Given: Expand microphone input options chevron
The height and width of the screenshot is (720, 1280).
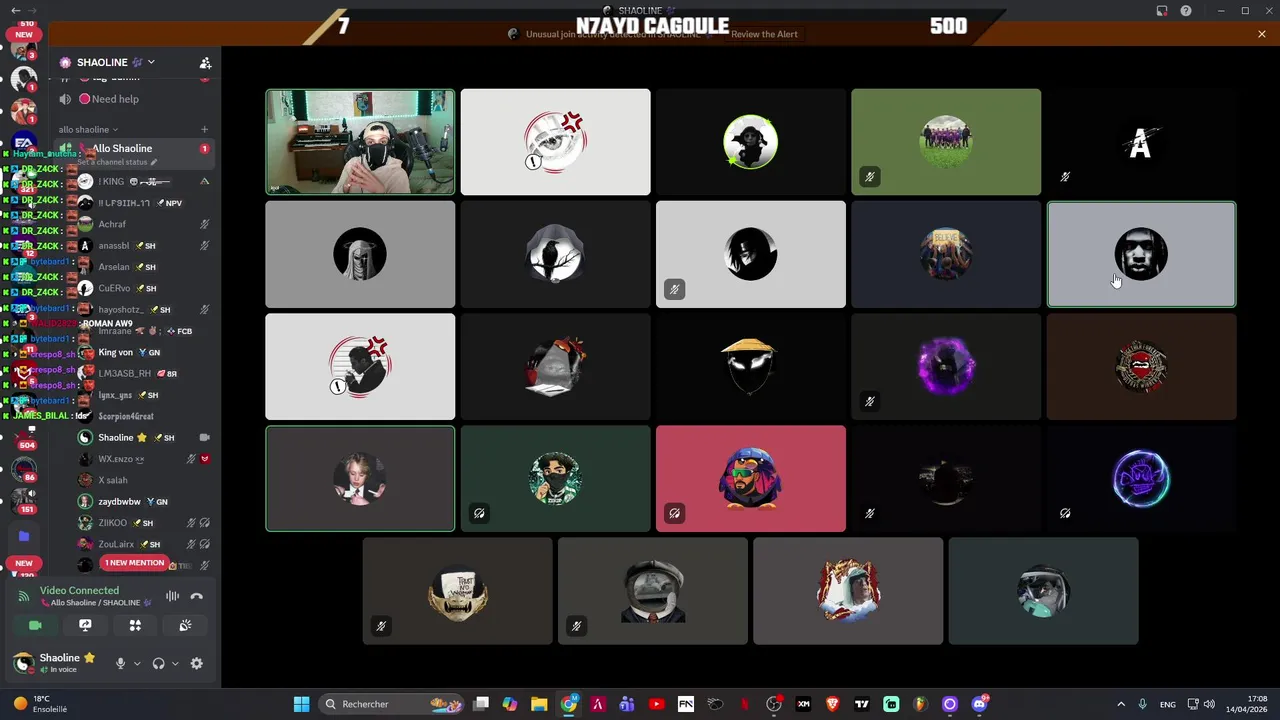Looking at the screenshot, I should pos(137,663).
